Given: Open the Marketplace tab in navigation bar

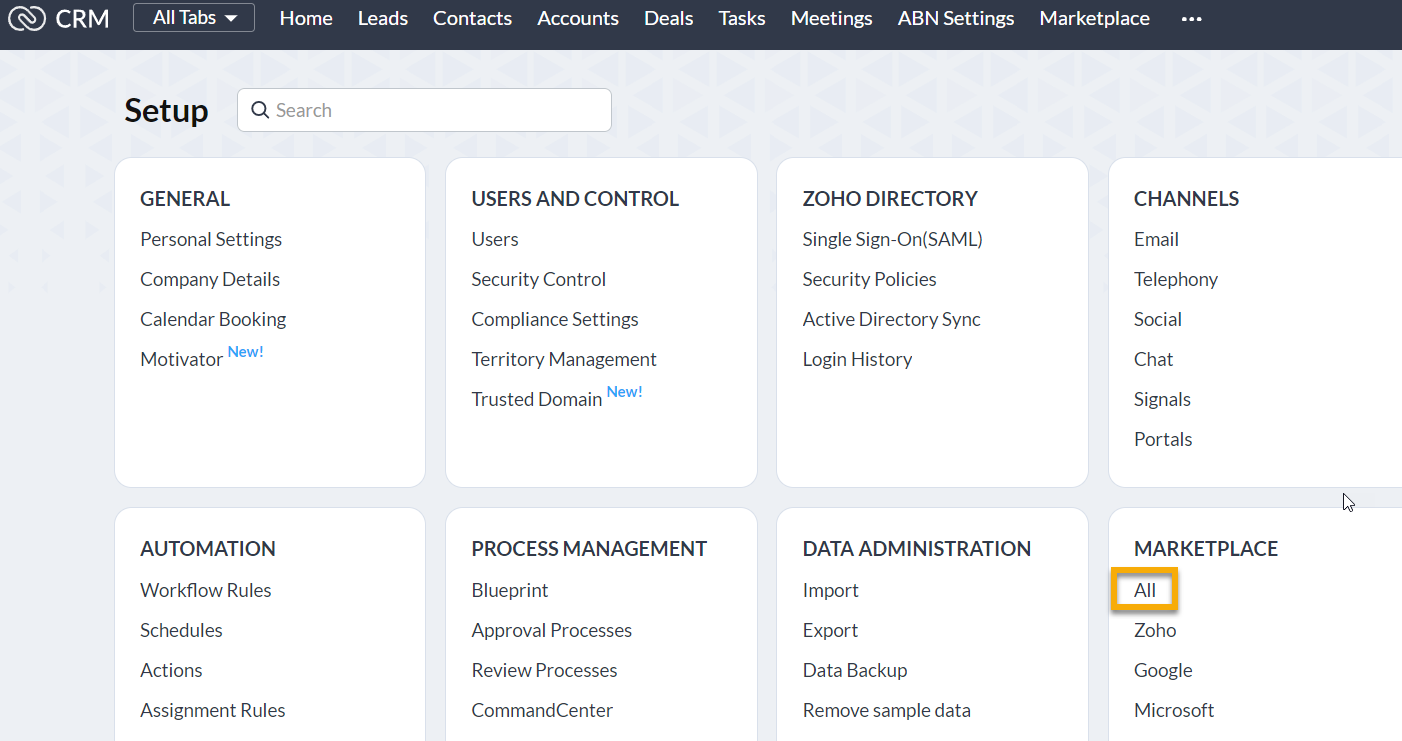Looking at the screenshot, I should [1095, 18].
